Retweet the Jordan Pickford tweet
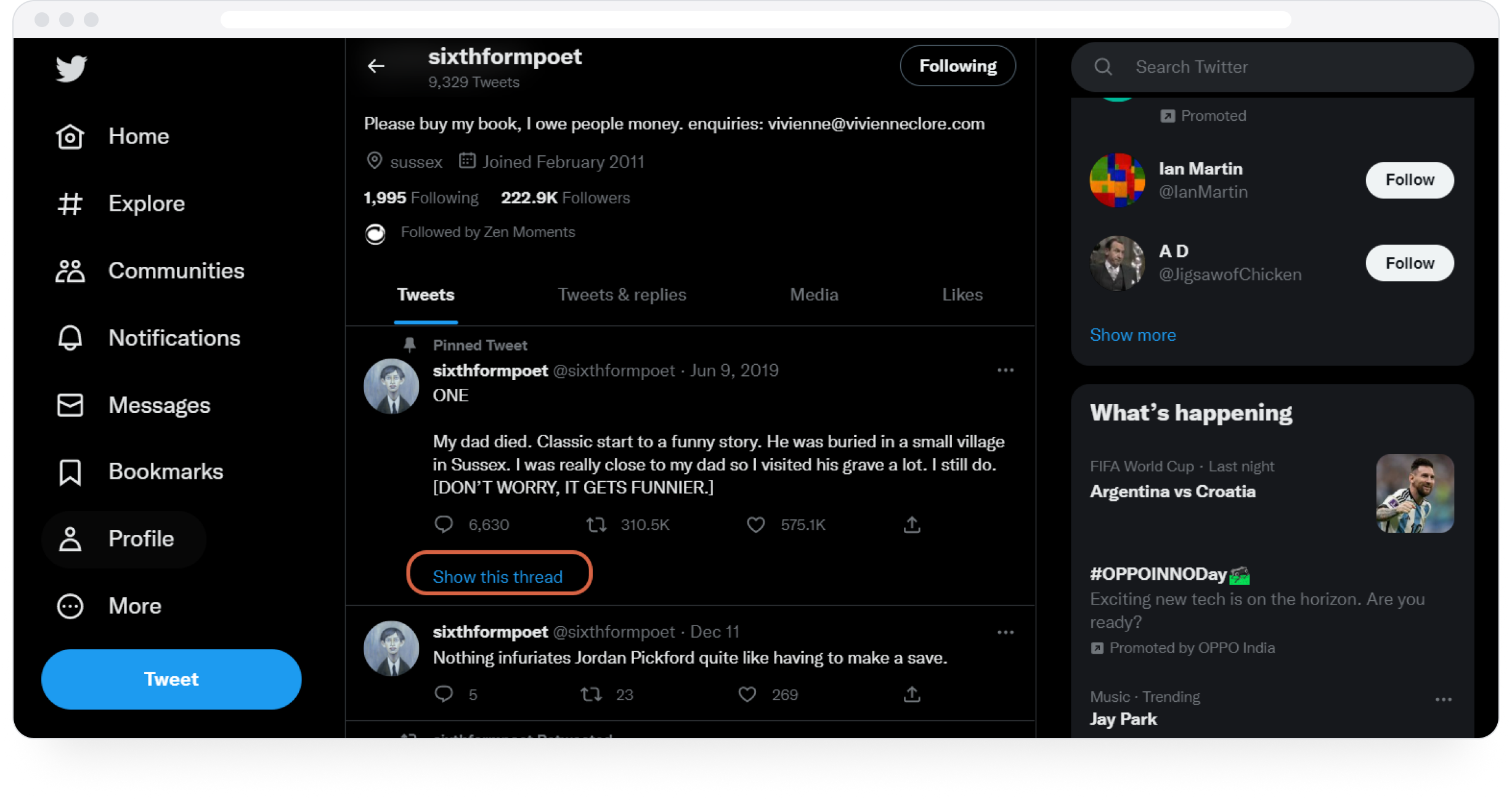1512x801 pixels. click(591, 694)
